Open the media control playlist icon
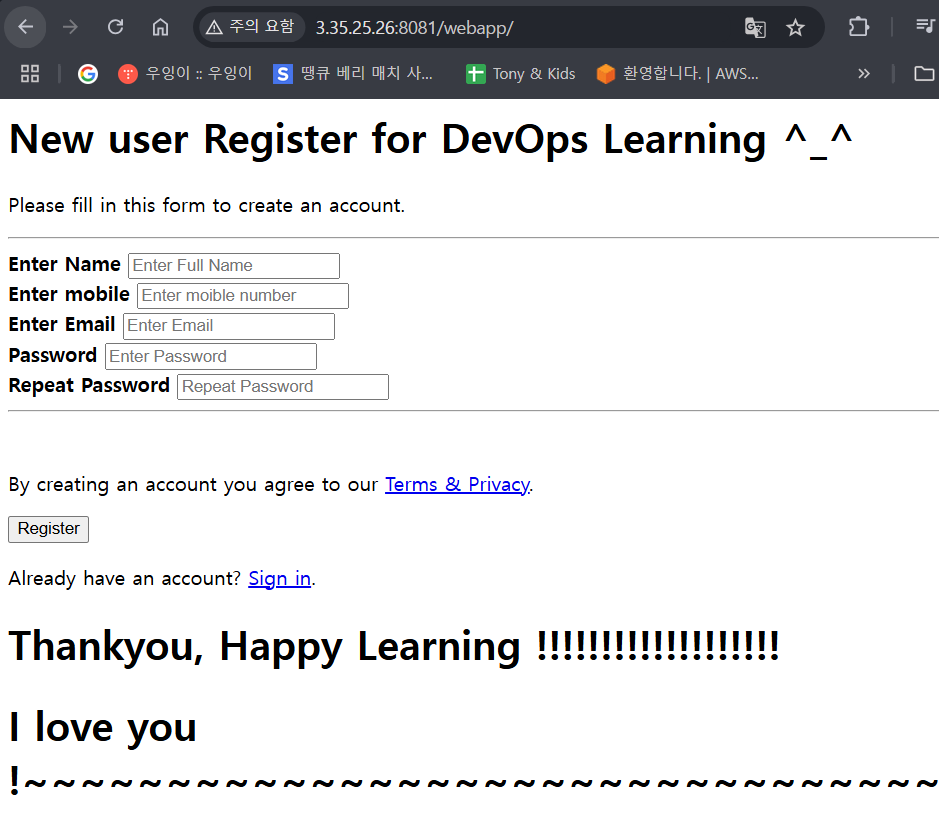939x823 pixels. pyautogui.click(x=926, y=26)
